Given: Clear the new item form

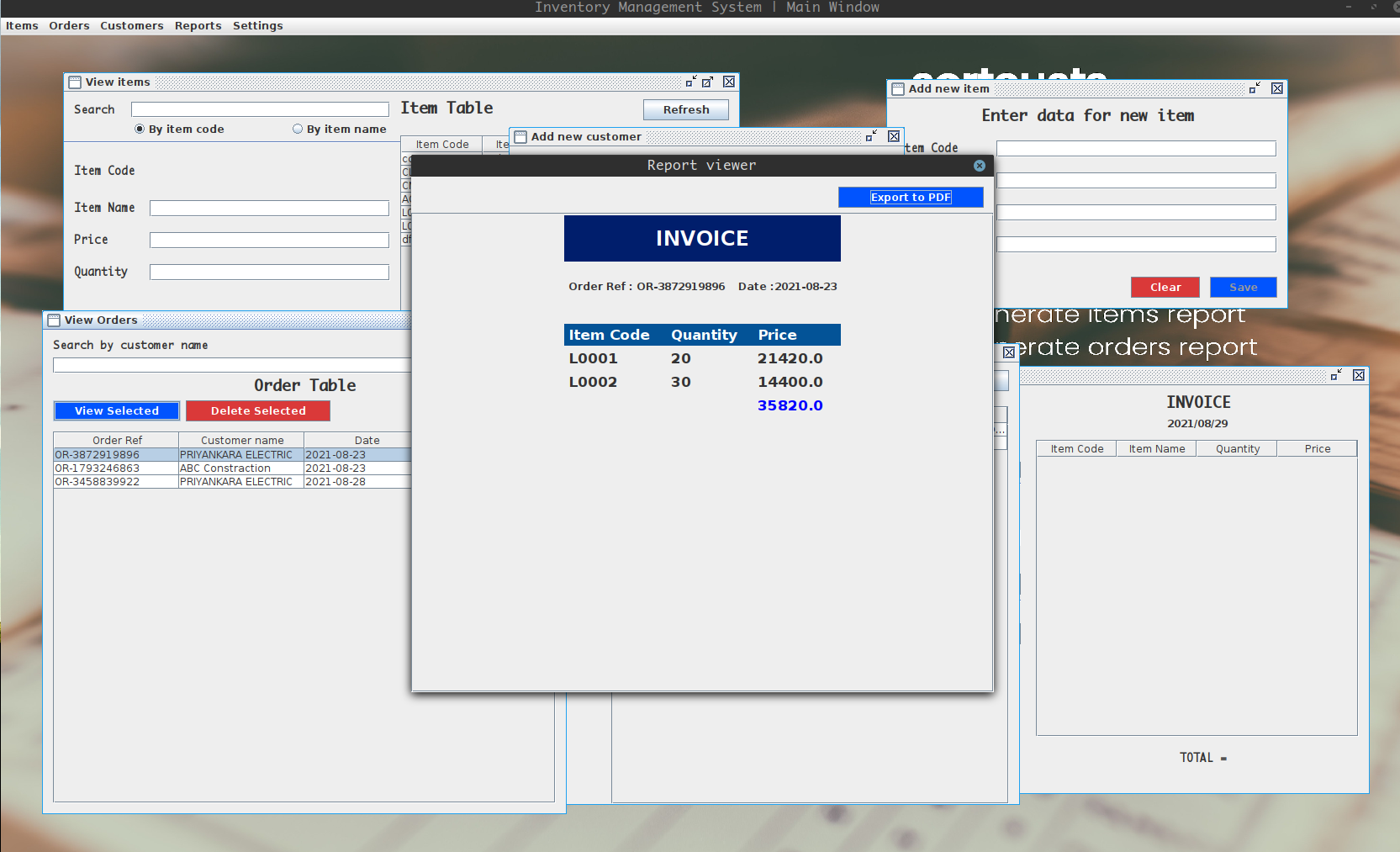Looking at the screenshot, I should pyautogui.click(x=1165, y=287).
